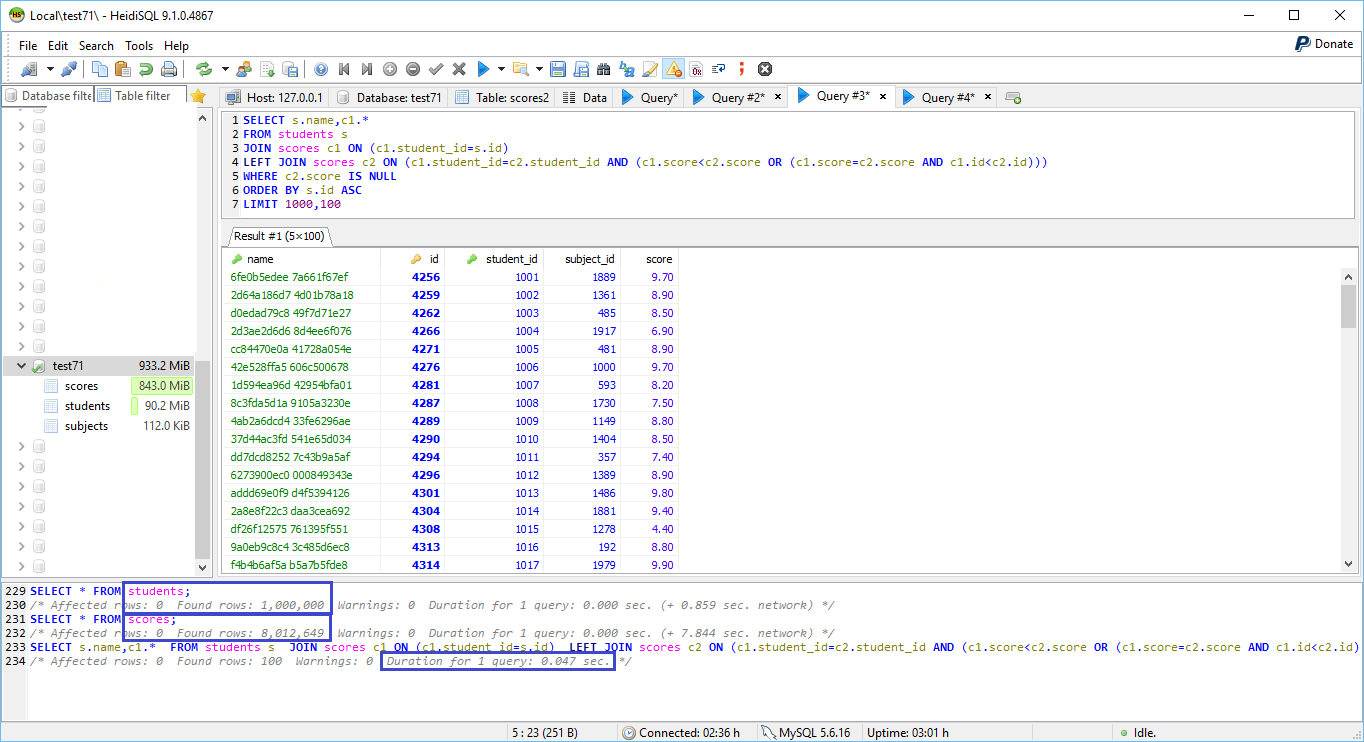Click the Copy icon in toolbar
This screenshot has height=742, width=1364.
tap(100, 69)
